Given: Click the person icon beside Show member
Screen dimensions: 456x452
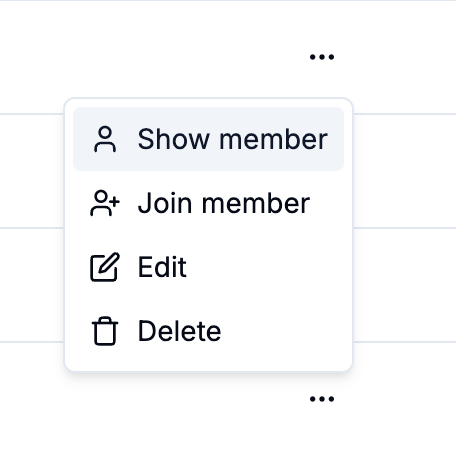Looking at the screenshot, I should coord(105,139).
